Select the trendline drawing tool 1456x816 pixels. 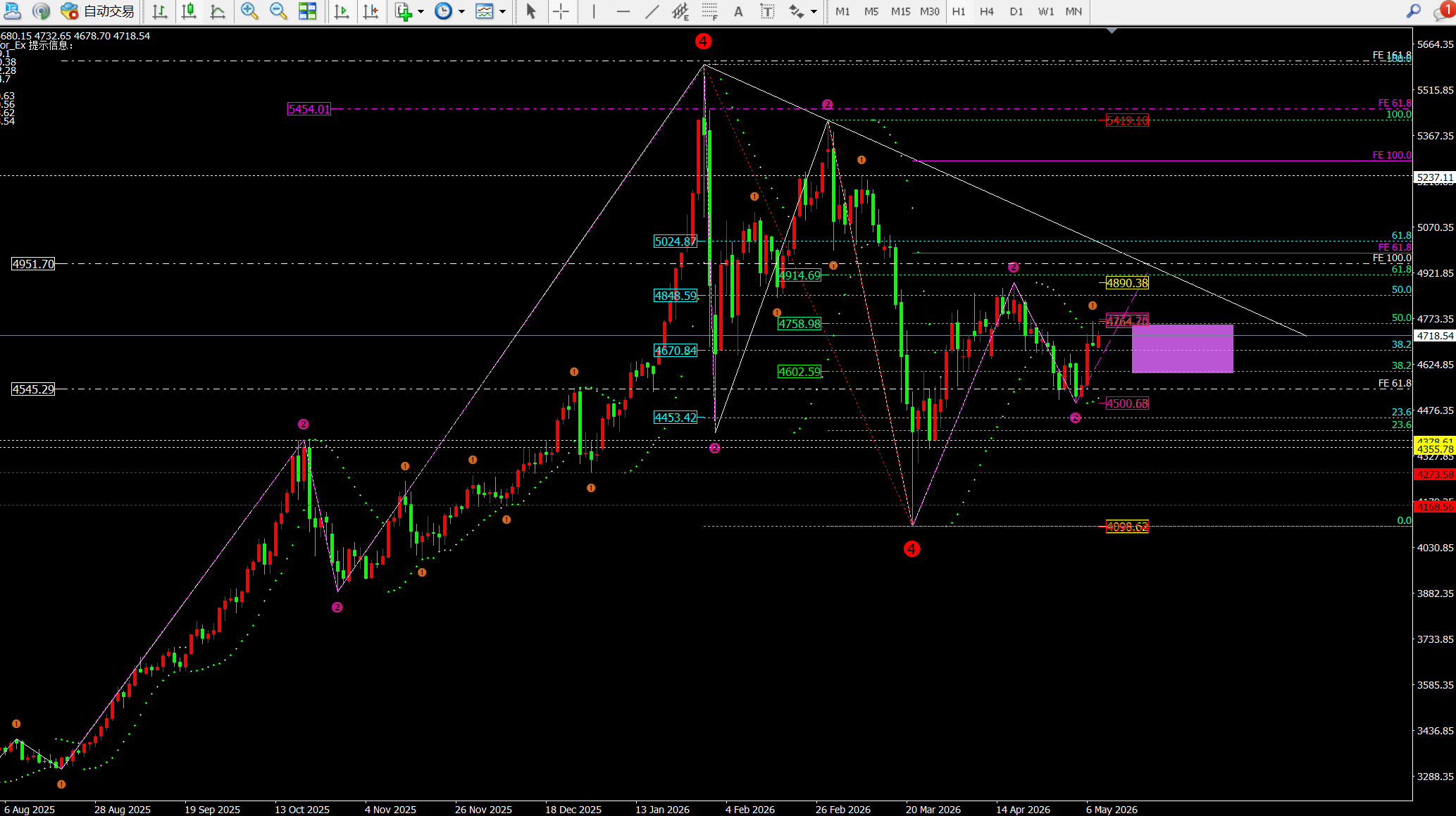click(x=652, y=11)
